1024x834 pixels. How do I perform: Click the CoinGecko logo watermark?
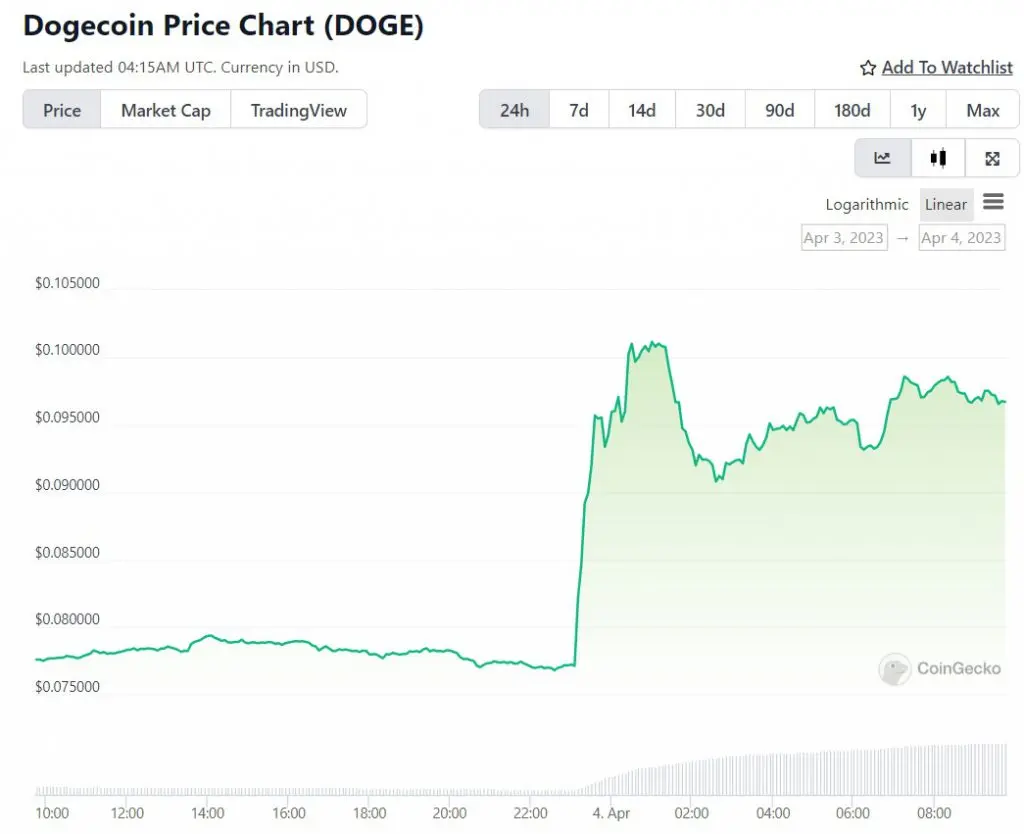(x=938, y=669)
